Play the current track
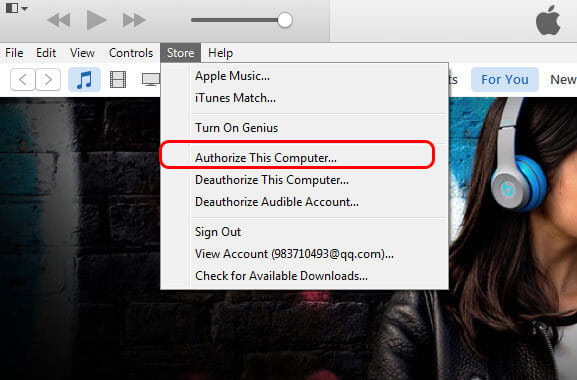Viewport: 577px width, 380px height. click(96, 20)
